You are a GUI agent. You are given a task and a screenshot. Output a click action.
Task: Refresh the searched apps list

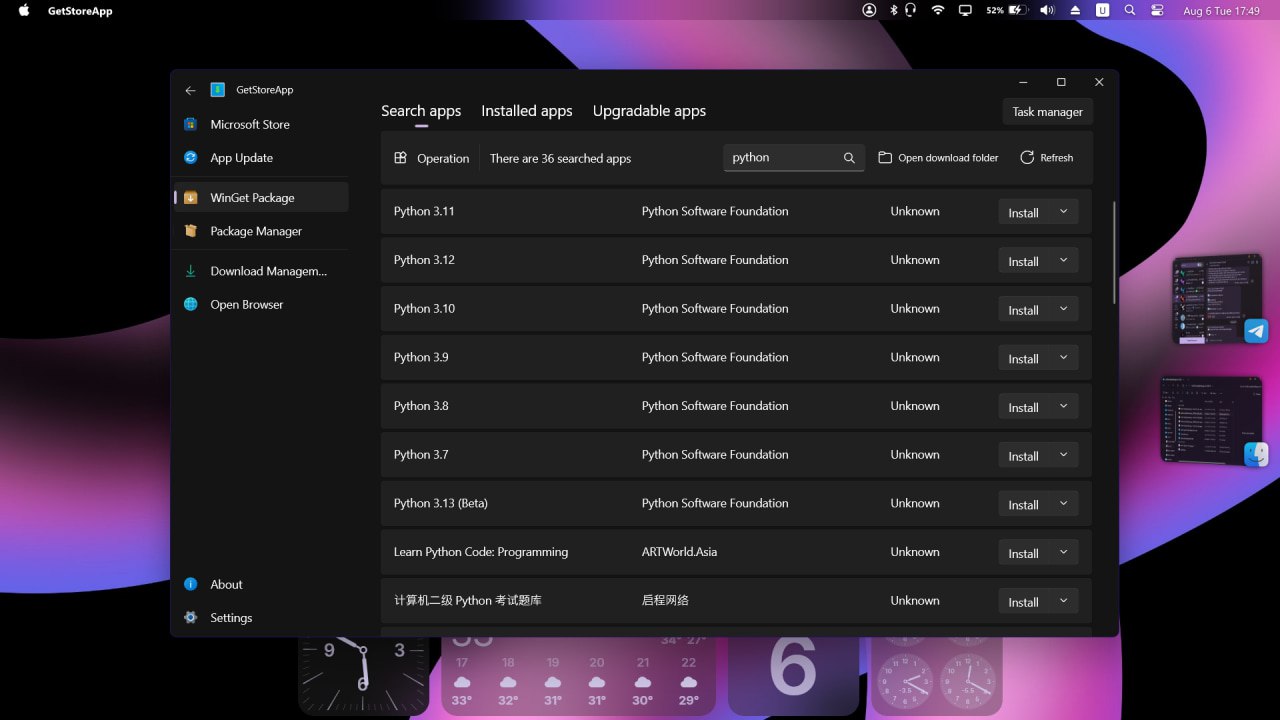coord(1047,158)
